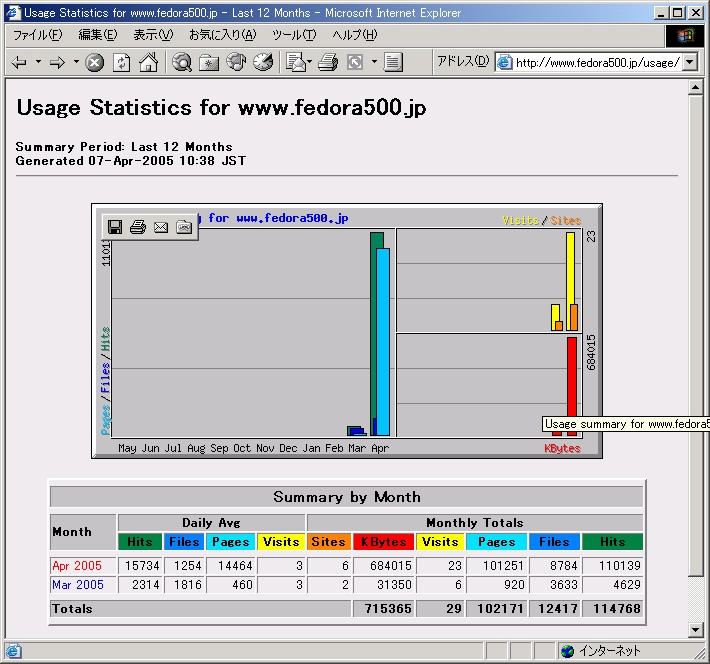Viewport: 710px width, 664px height.
Task: Open the Mar 2005 monthly report link
Action: [x=78, y=585]
